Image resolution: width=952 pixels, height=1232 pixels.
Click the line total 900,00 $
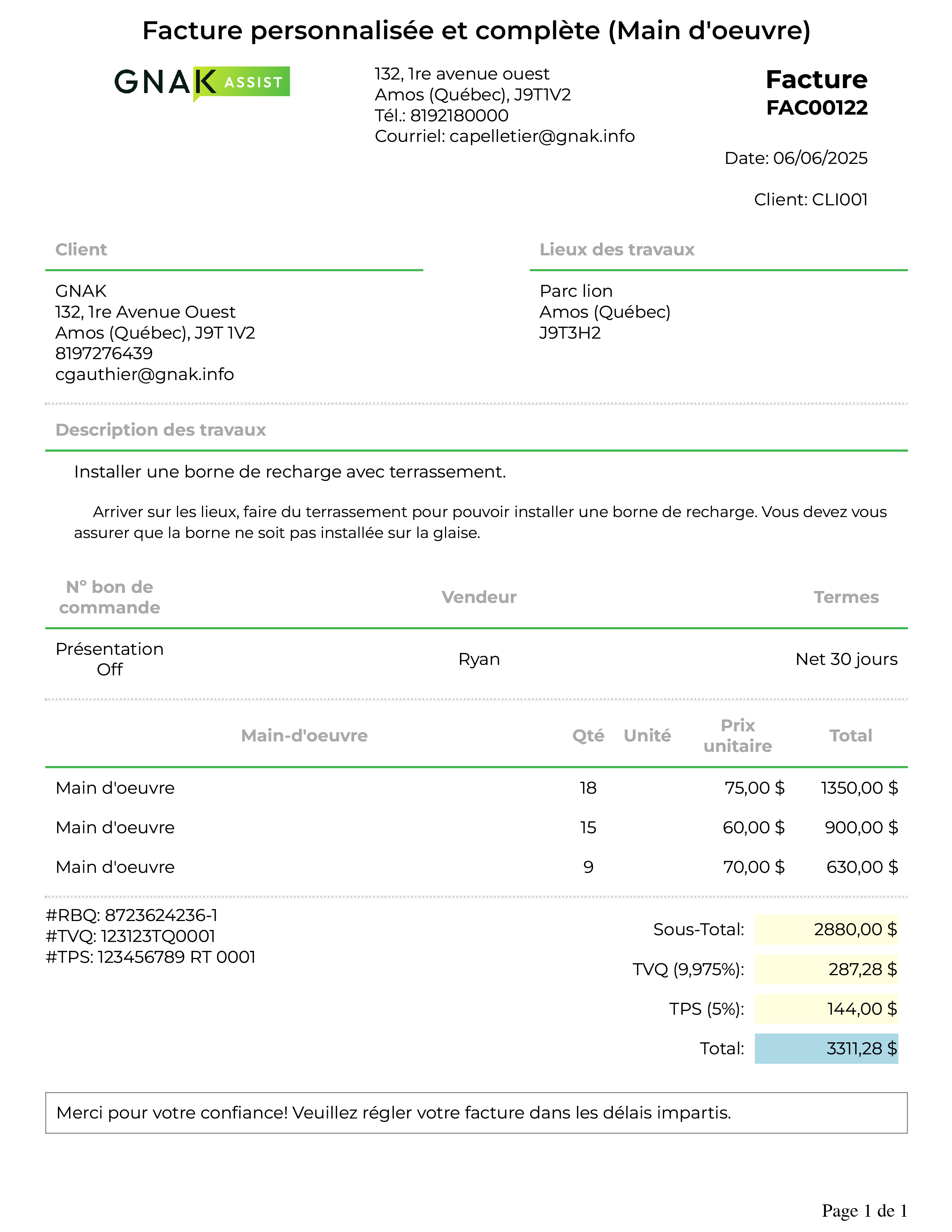(861, 828)
